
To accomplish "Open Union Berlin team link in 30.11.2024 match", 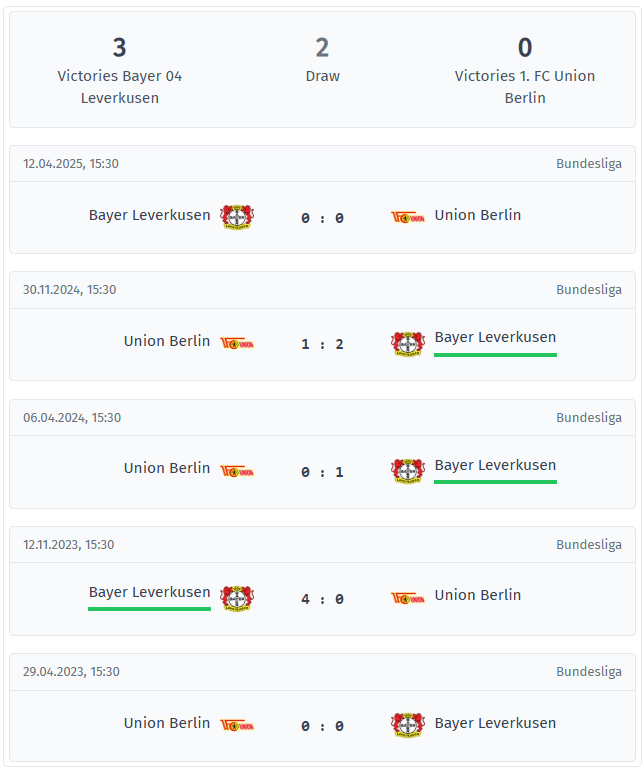I will (167, 341).
